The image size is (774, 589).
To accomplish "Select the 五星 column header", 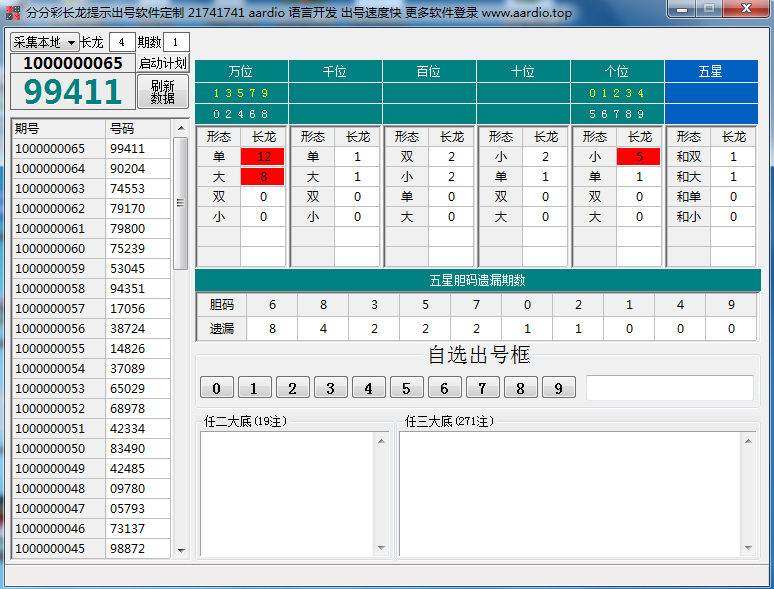I will [x=711, y=71].
